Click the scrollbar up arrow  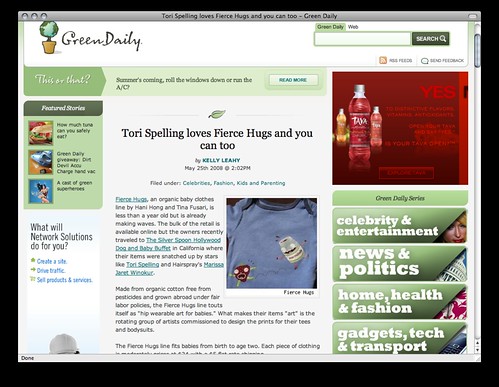477,342
